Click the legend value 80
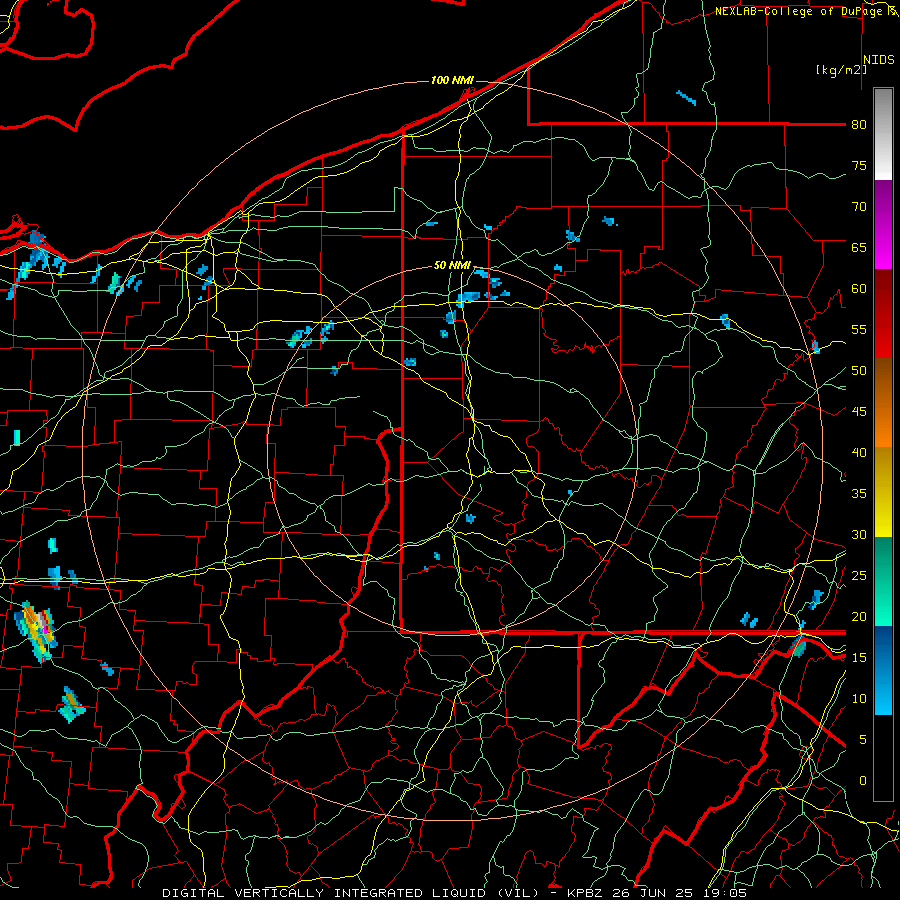Image resolution: width=900 pixels, height=900 pixels. 859,125
